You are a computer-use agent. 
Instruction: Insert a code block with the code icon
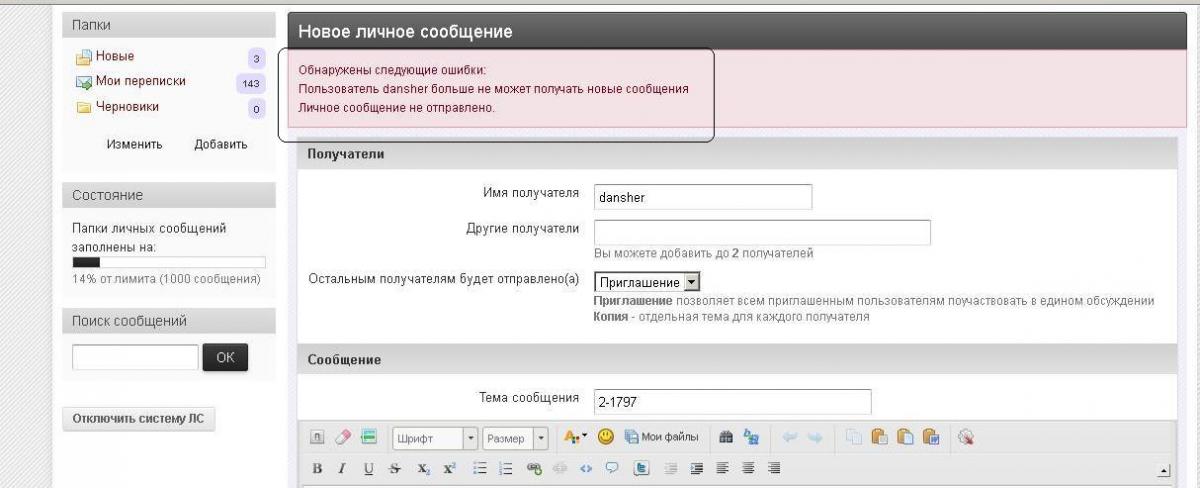[586, 468]
